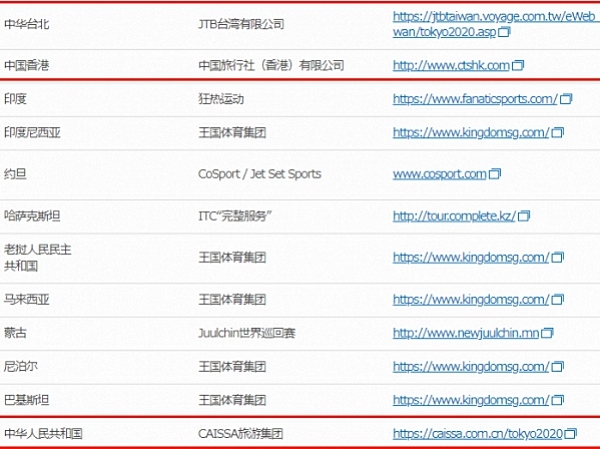Open kingdomsg.com link in 马来西亚 row

(471, 300)
